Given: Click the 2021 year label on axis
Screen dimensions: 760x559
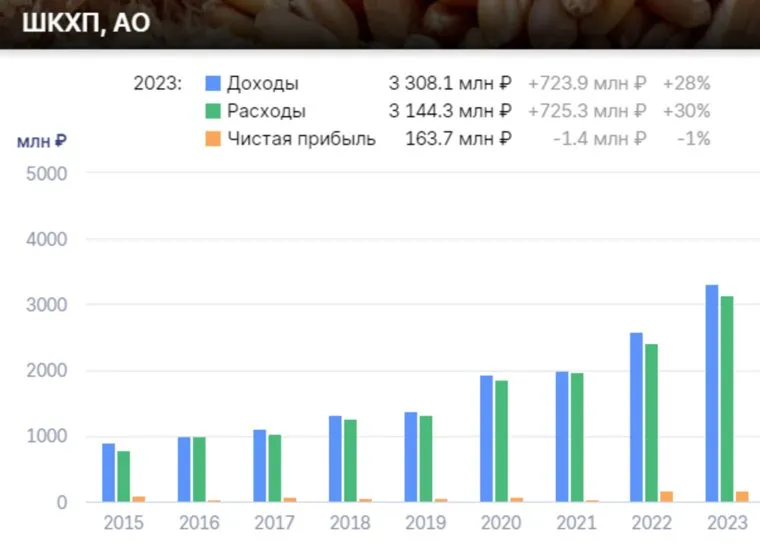Looking at the screenshot, I should 576,523.
